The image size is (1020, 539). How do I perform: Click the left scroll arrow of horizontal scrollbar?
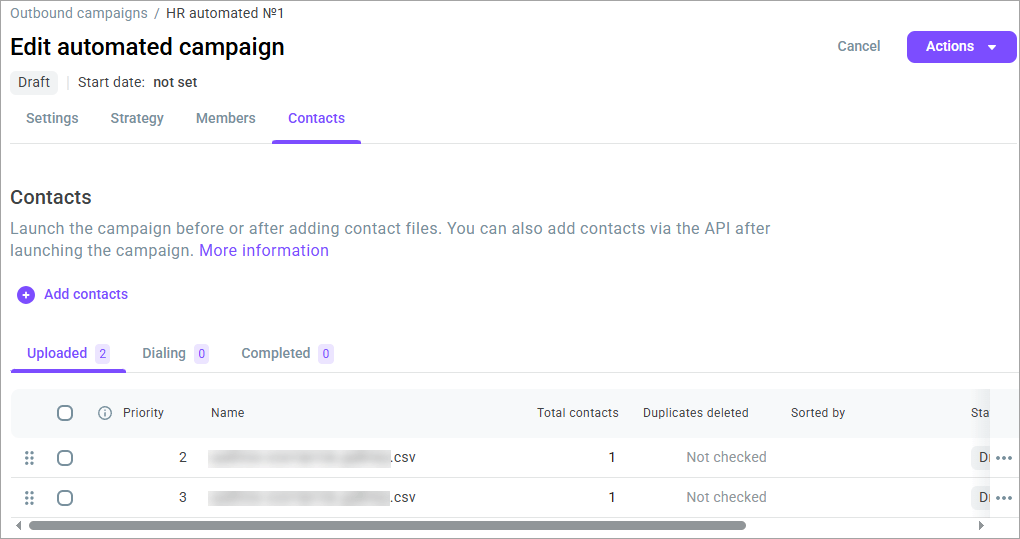pos(18,525)
